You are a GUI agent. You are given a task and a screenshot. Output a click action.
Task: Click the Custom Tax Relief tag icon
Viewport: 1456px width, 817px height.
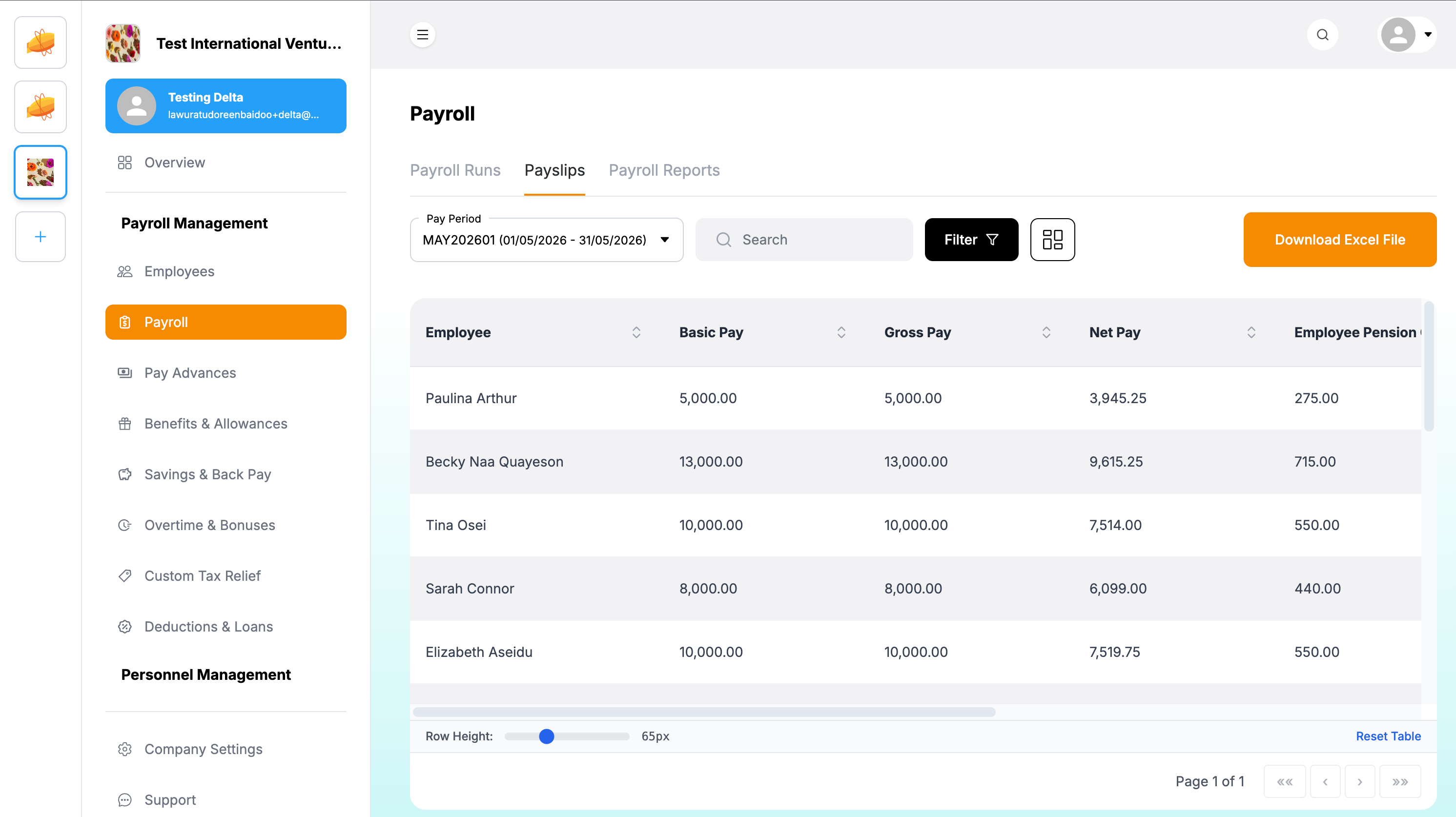pyautogui.click(x=124, y=576)
